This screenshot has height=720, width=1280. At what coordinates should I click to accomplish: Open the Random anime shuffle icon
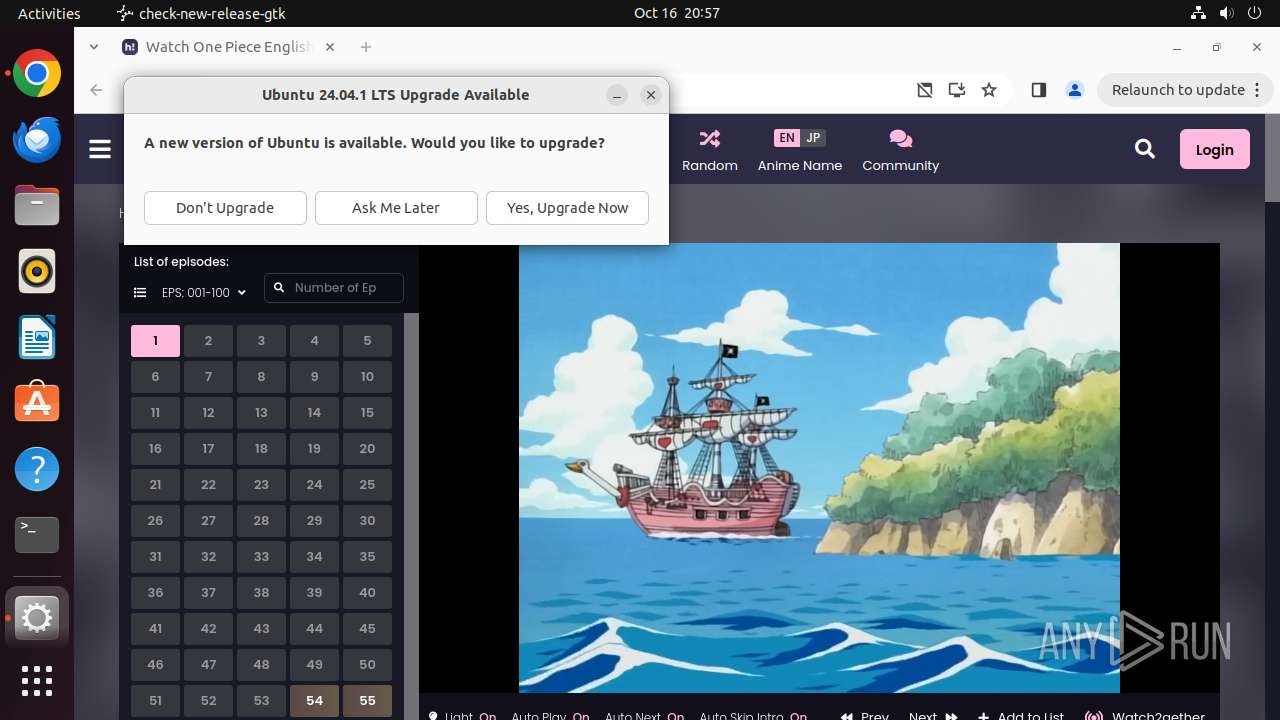point(710,138)
